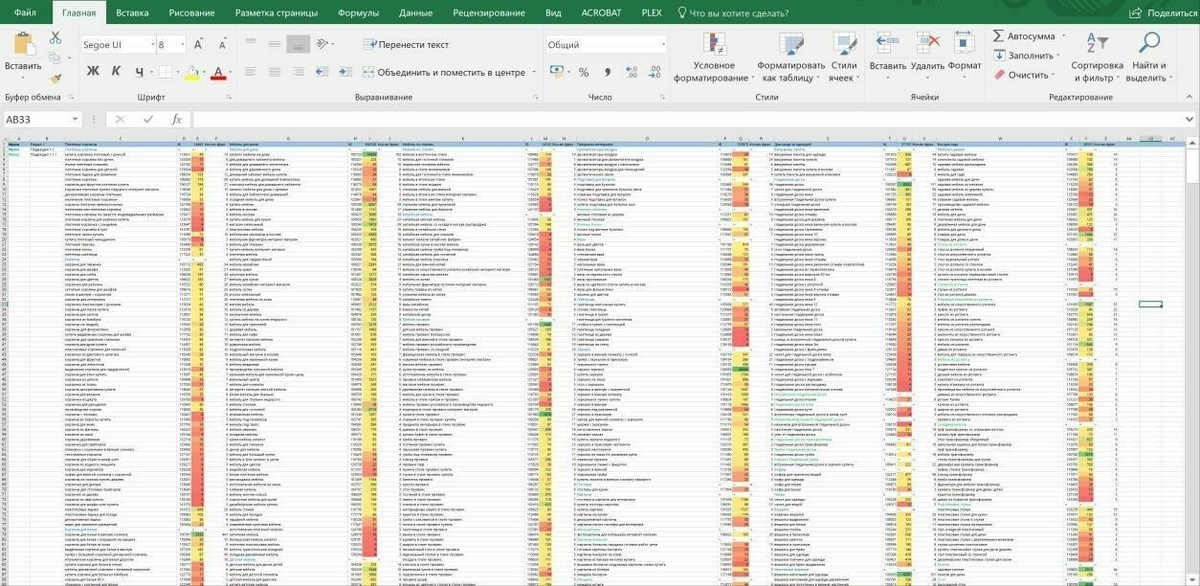
Task: Collapse the ribbon with the arrow
Action: click(1188, 98)
